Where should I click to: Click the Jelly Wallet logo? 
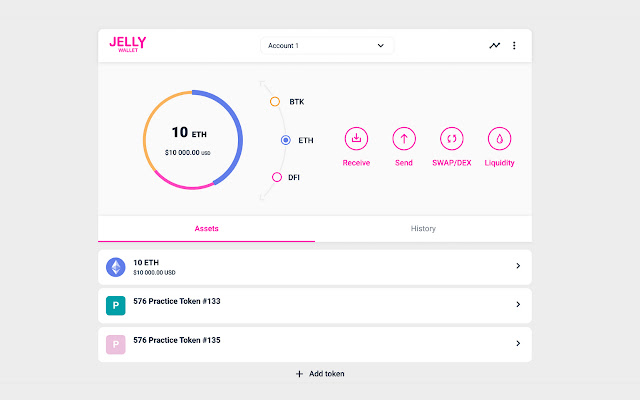click(x=128, y=44)
